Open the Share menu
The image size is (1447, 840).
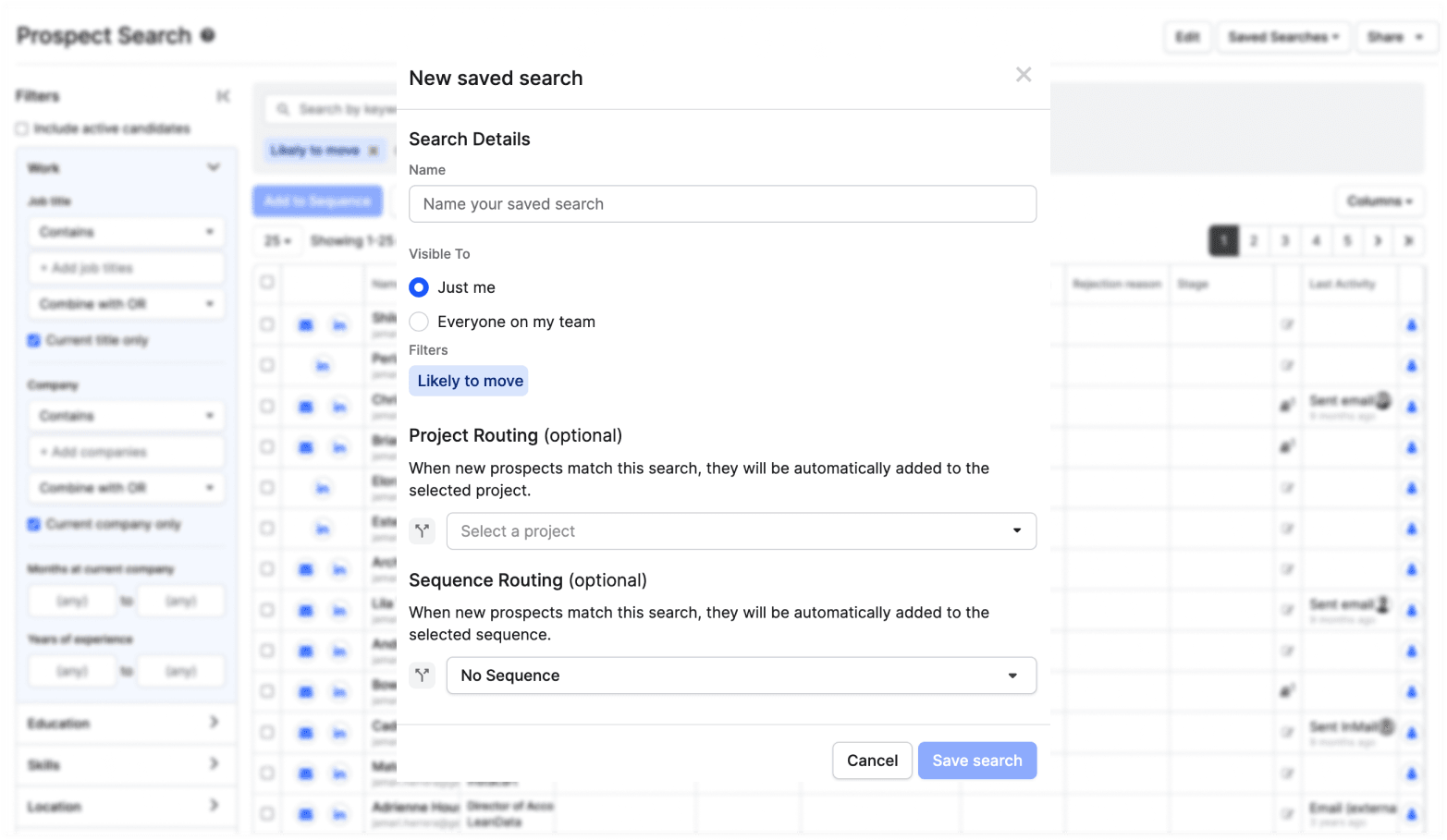1396,37
